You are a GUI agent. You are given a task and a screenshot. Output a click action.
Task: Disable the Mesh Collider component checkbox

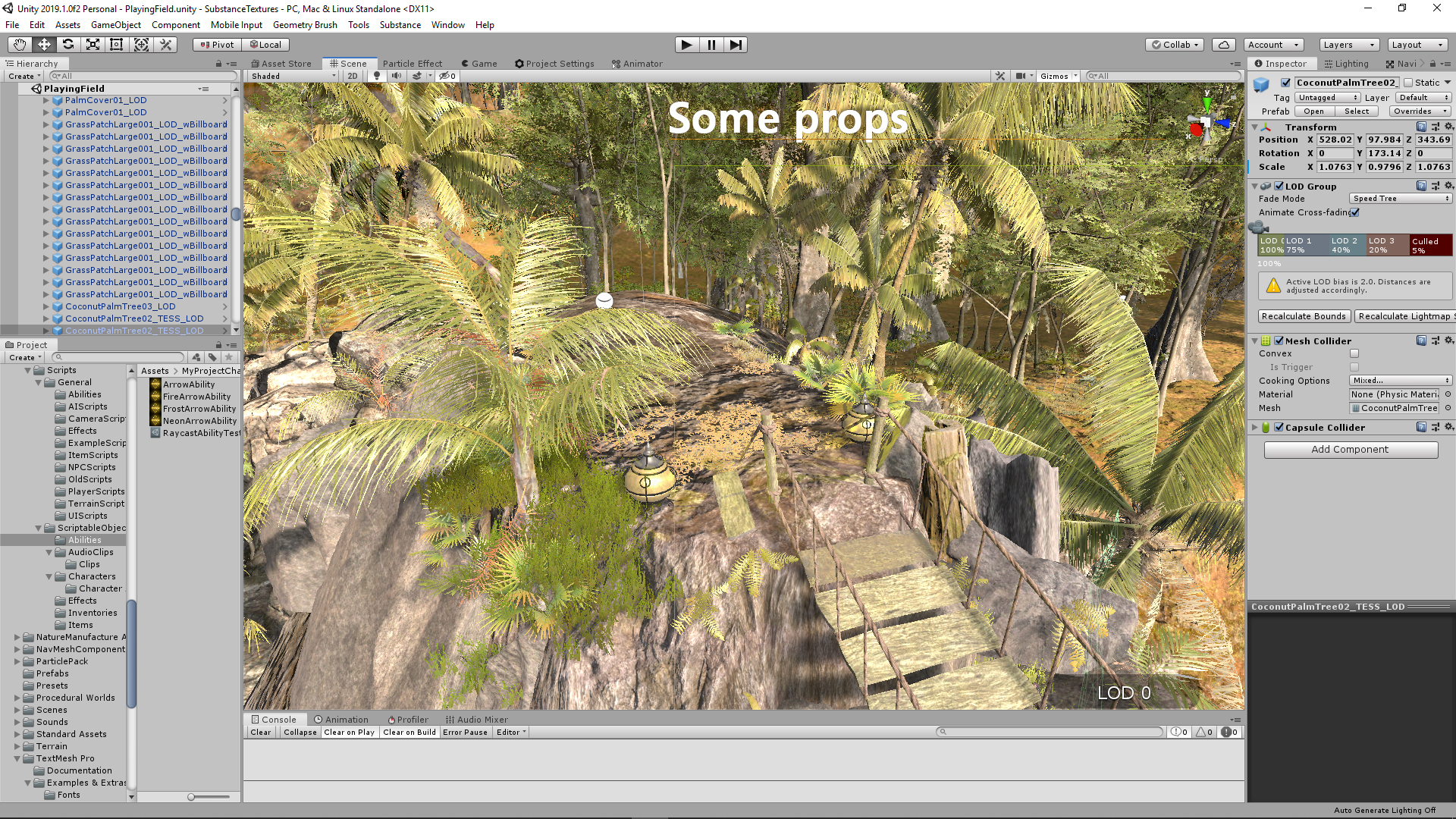1279,341
